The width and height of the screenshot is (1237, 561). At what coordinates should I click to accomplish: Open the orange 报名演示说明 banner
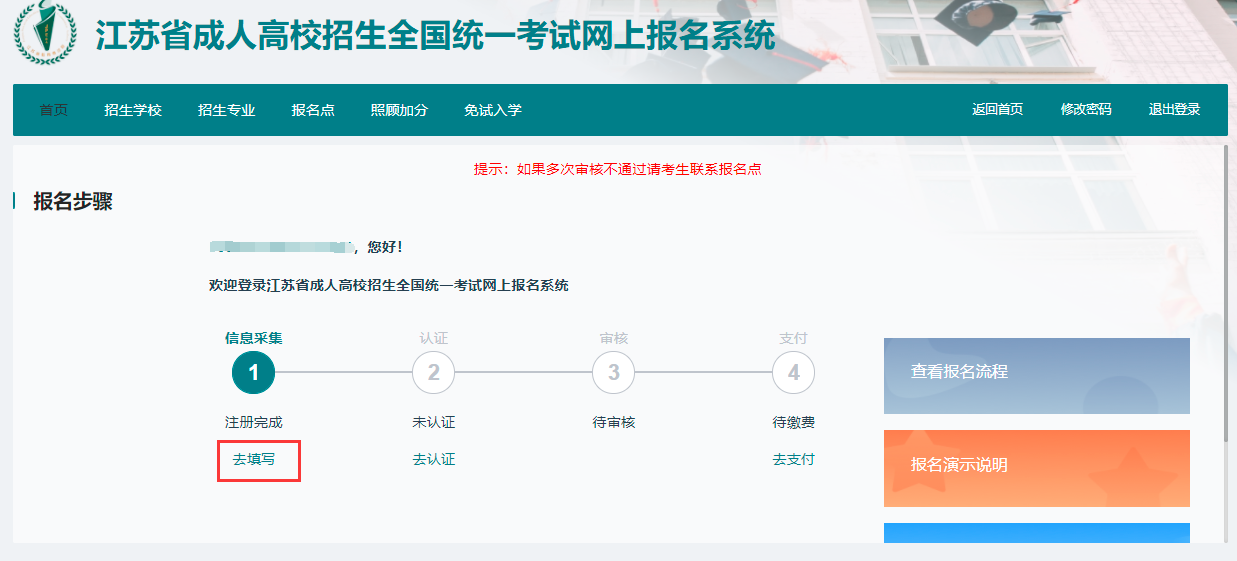tap(1037, 469)
